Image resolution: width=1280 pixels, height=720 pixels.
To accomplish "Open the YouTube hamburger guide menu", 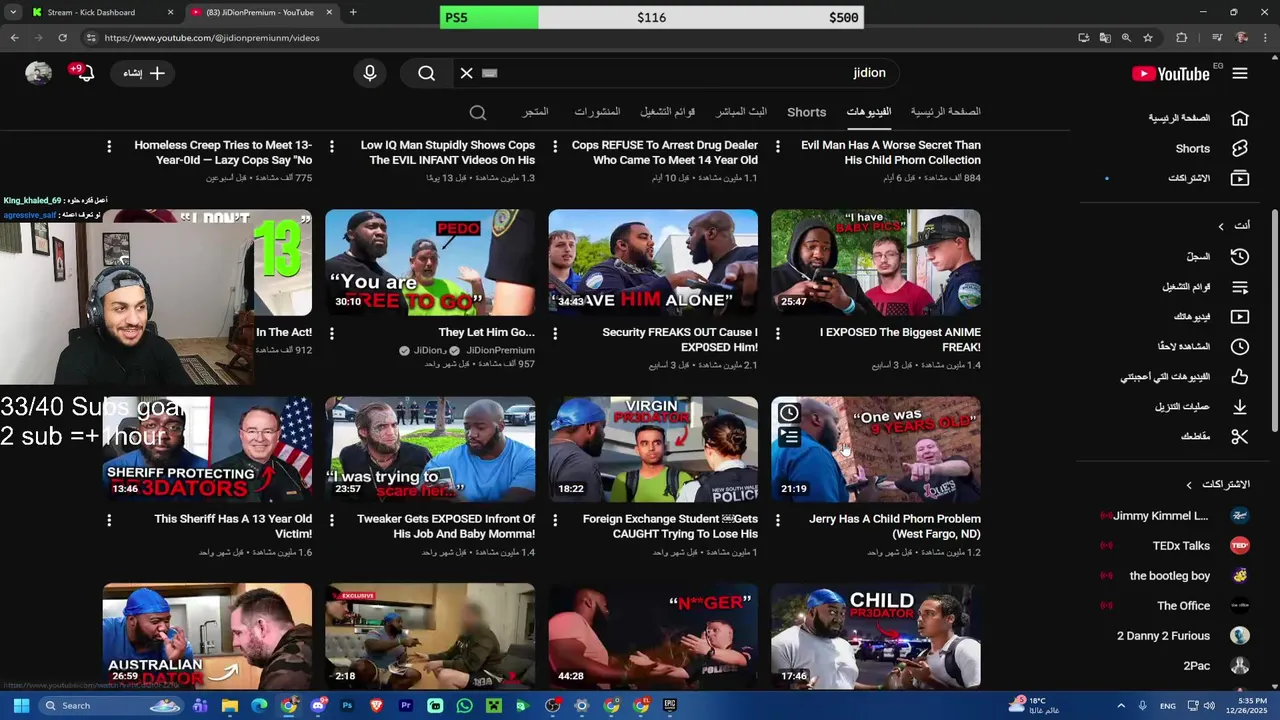I will coord(1240,73).
